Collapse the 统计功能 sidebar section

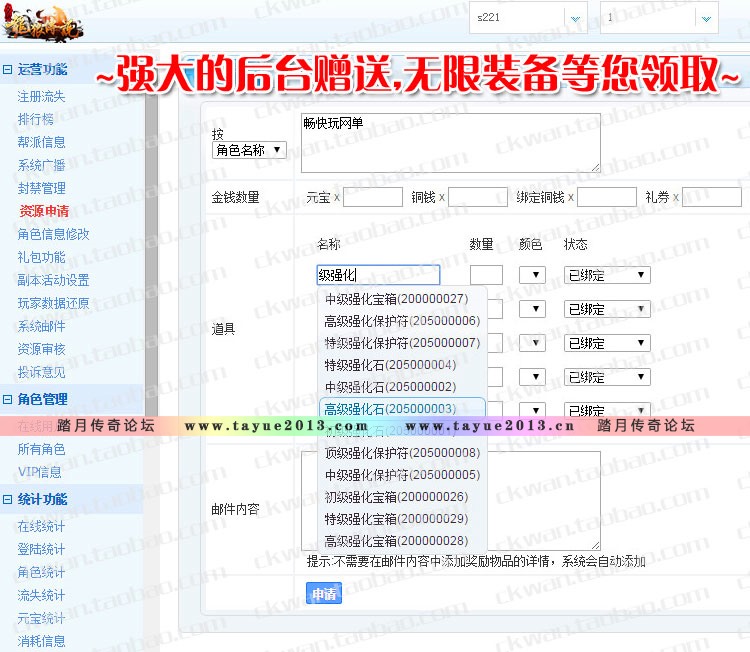tap(8, 499)
